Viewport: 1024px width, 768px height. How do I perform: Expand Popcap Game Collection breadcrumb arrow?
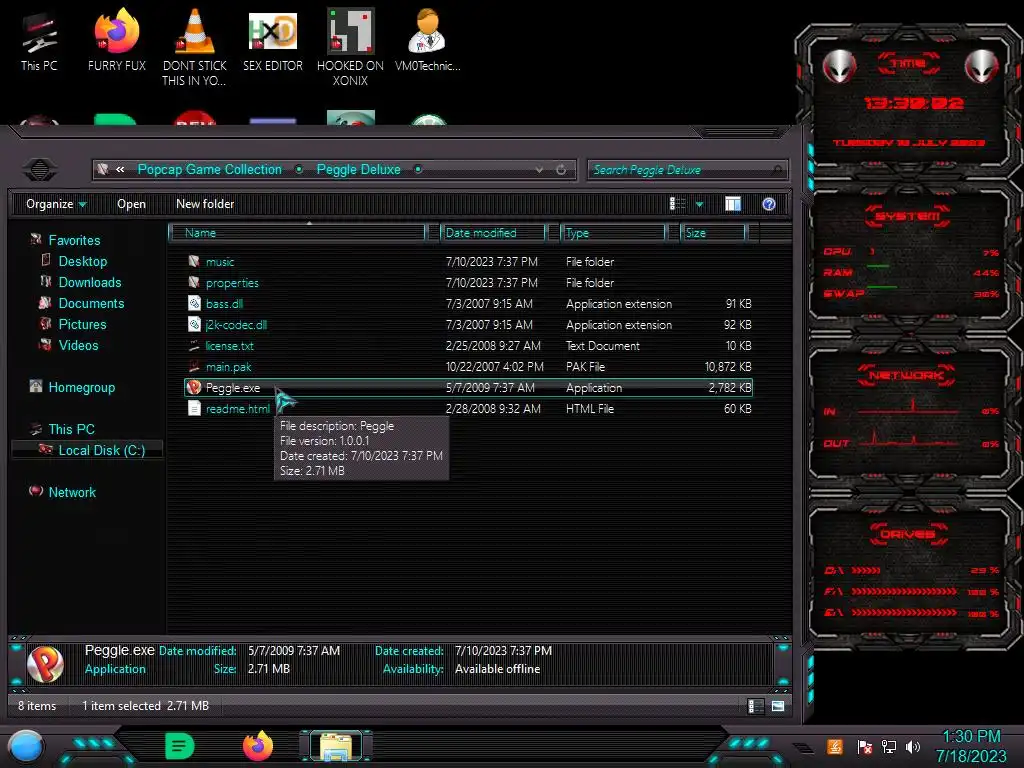298,169
